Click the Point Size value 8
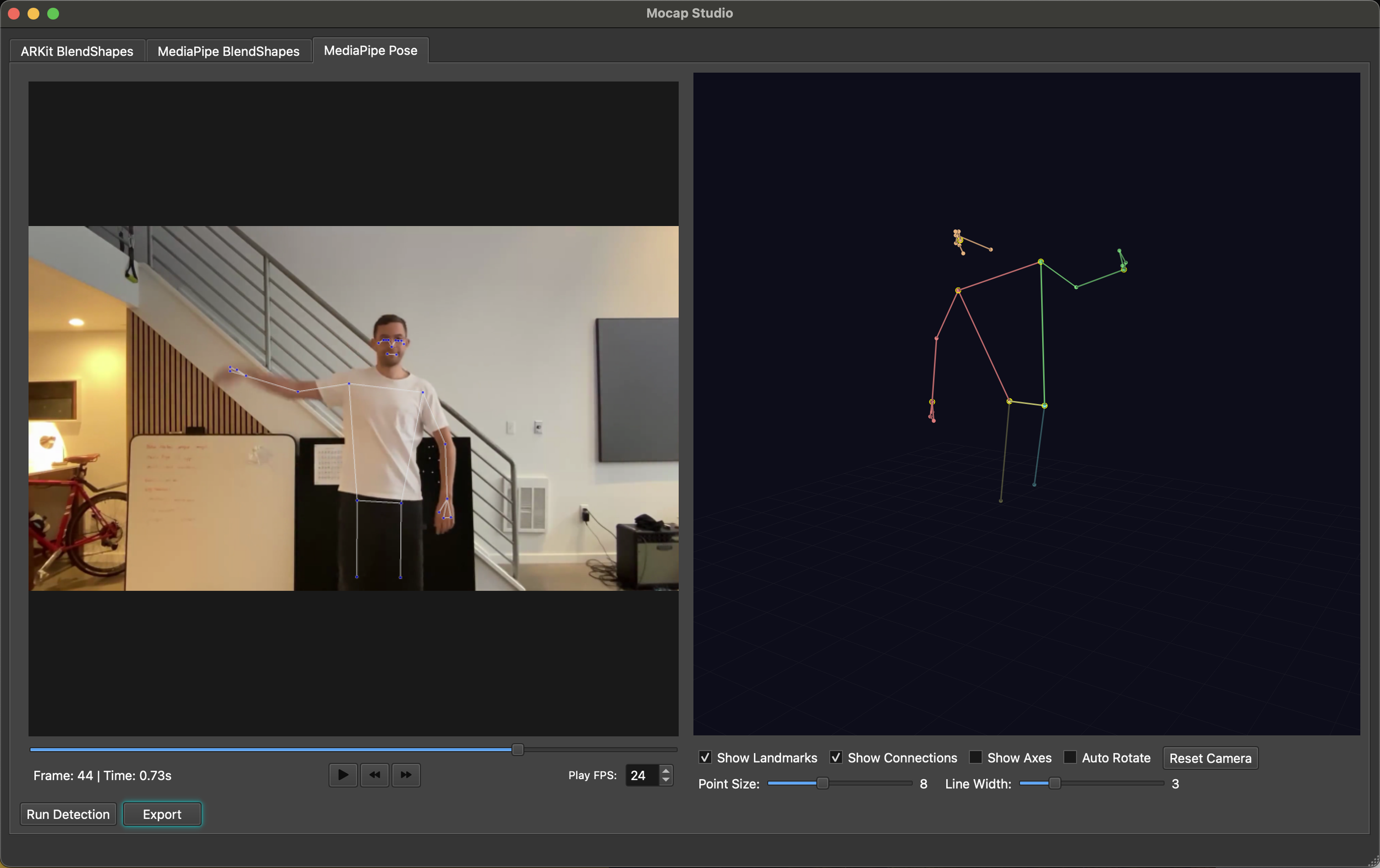Image resolution: width=1380 pixels, height=868 pixels. tap(923, 784)
